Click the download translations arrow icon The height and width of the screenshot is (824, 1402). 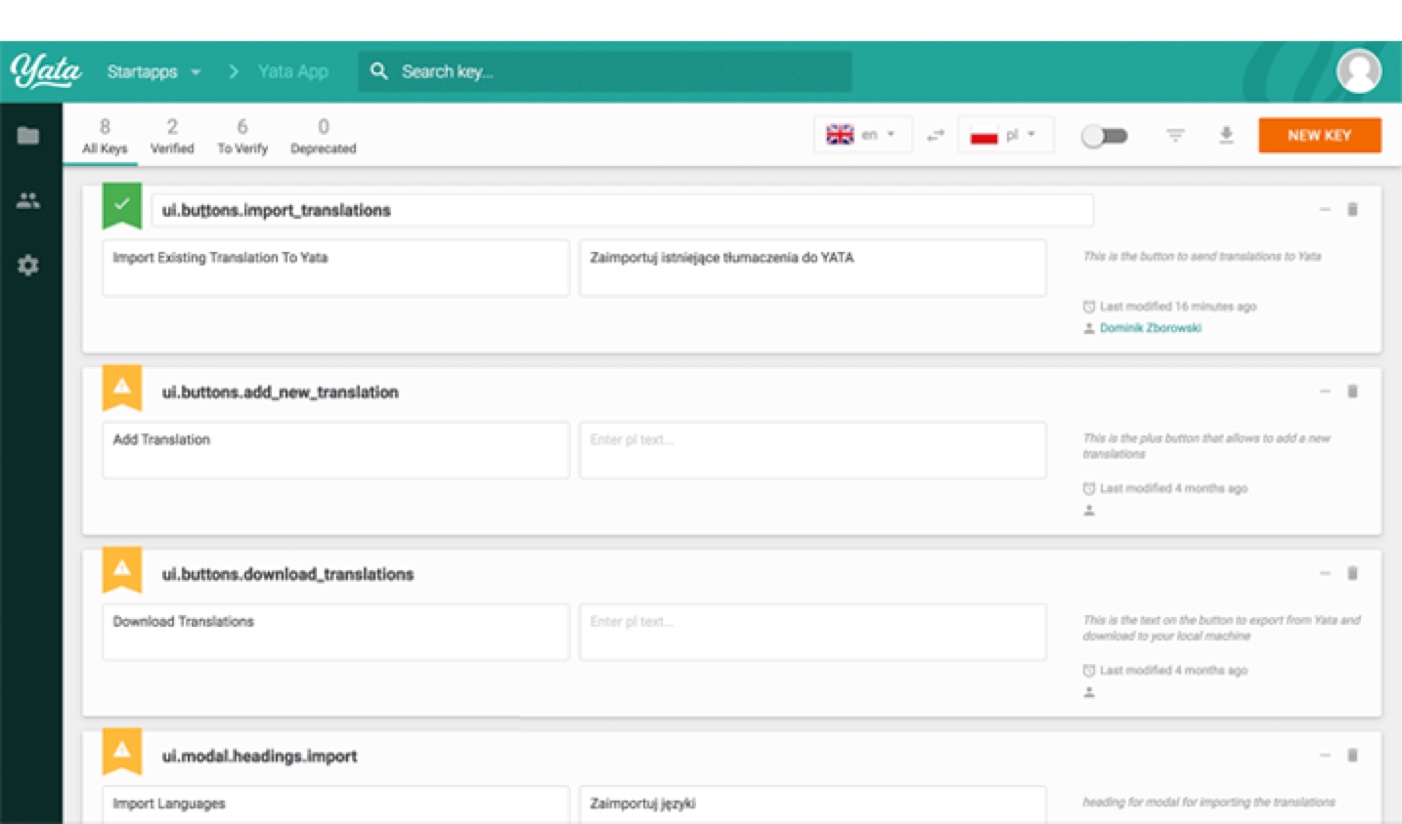point(1226,135)
